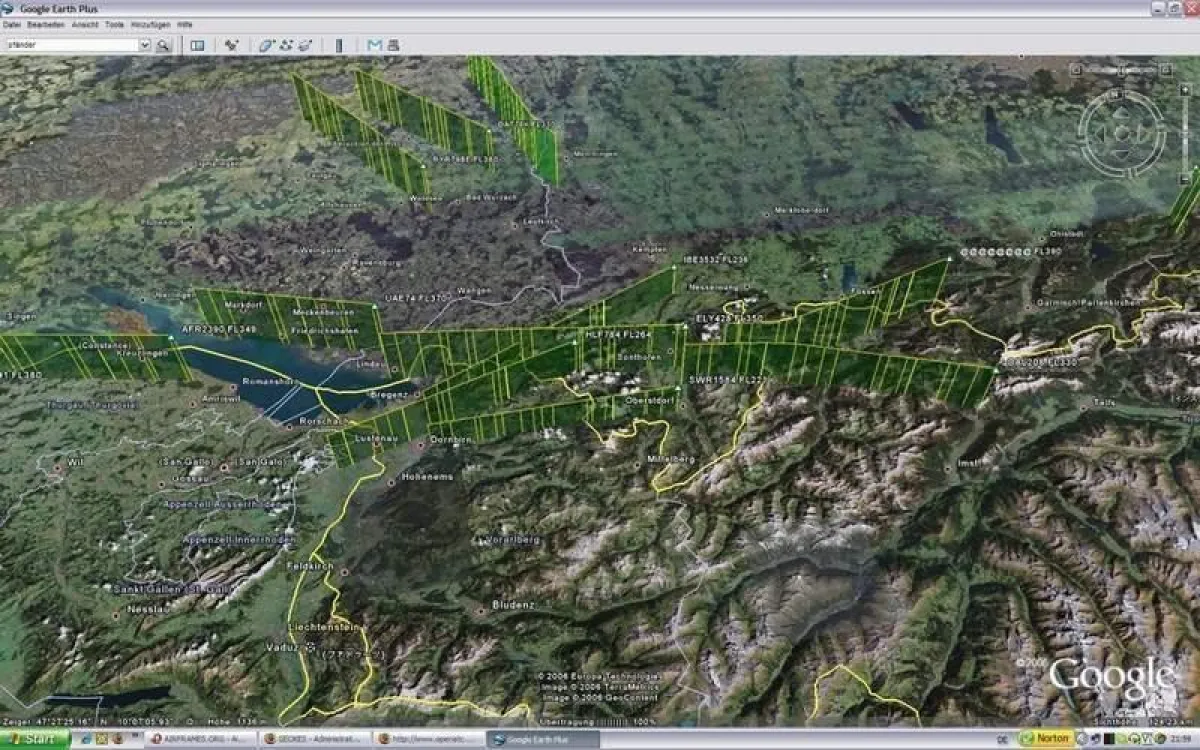Click the Lustenau place label
This screenshot has width=1200, height=750.
pos(376,440)
